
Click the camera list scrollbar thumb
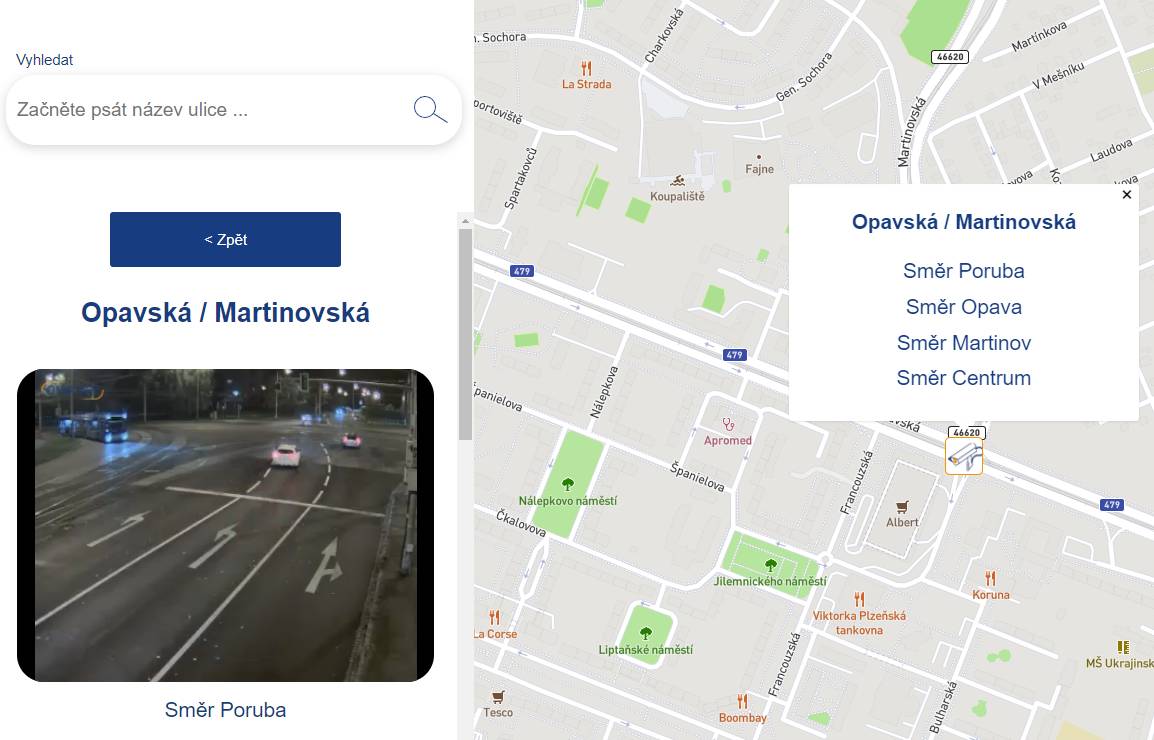point(465,334)
